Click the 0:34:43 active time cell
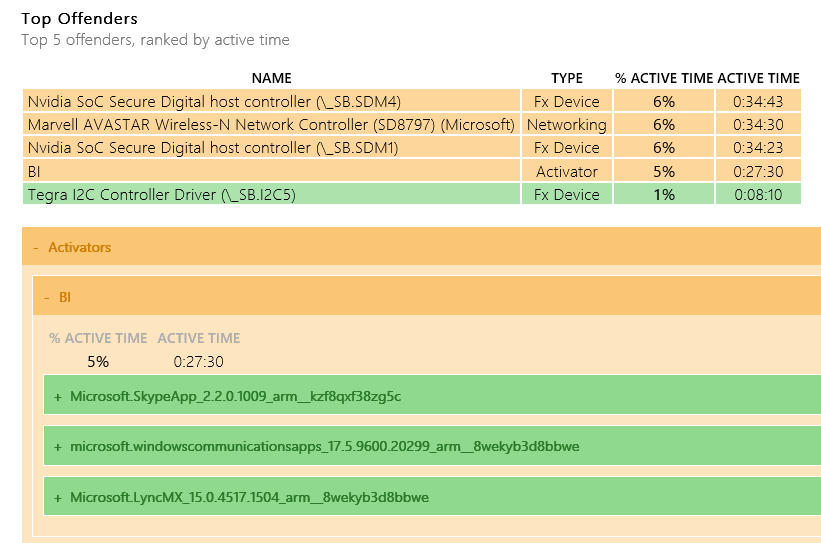The image size is (821, 543). 758,101
